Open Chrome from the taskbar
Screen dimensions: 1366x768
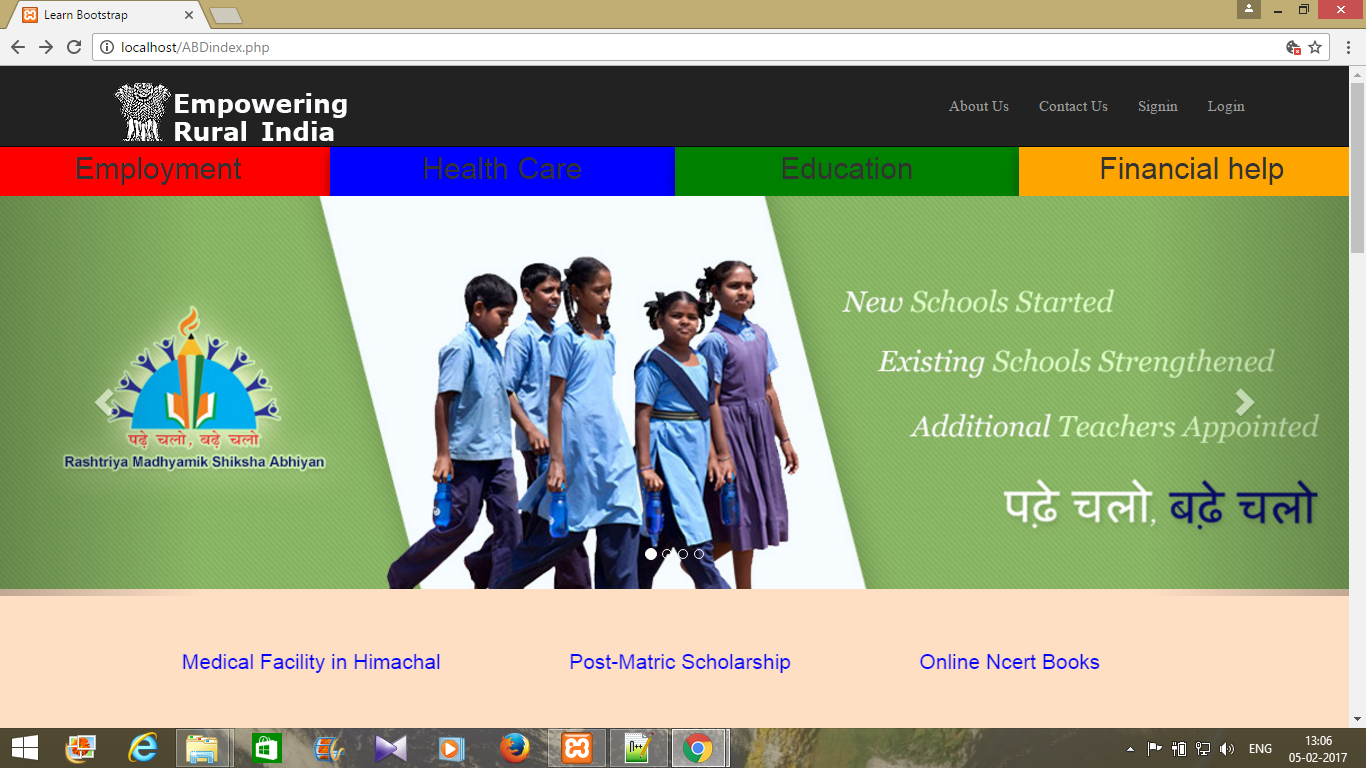699,747
